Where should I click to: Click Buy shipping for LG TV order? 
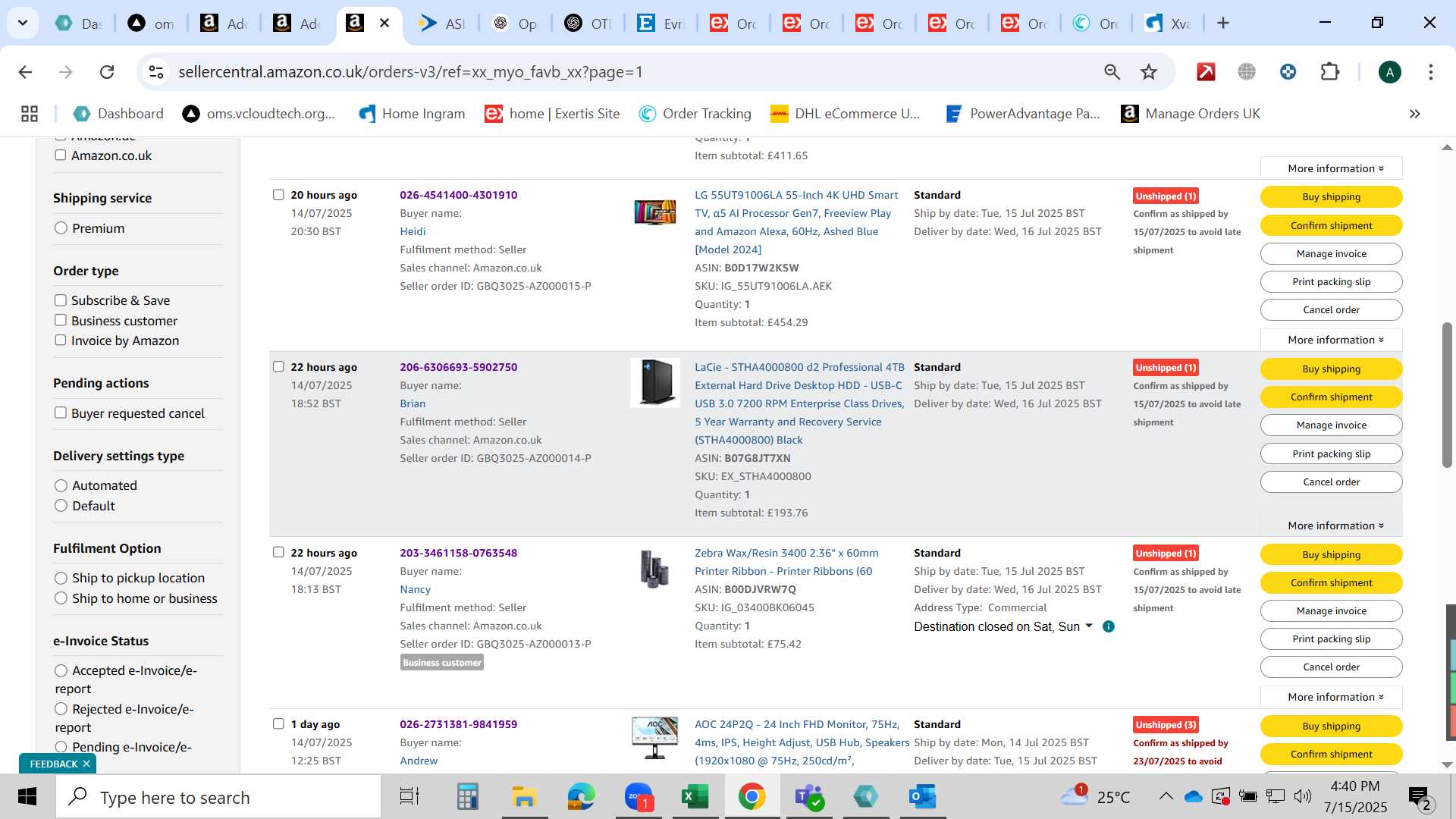pos(1331,196)
